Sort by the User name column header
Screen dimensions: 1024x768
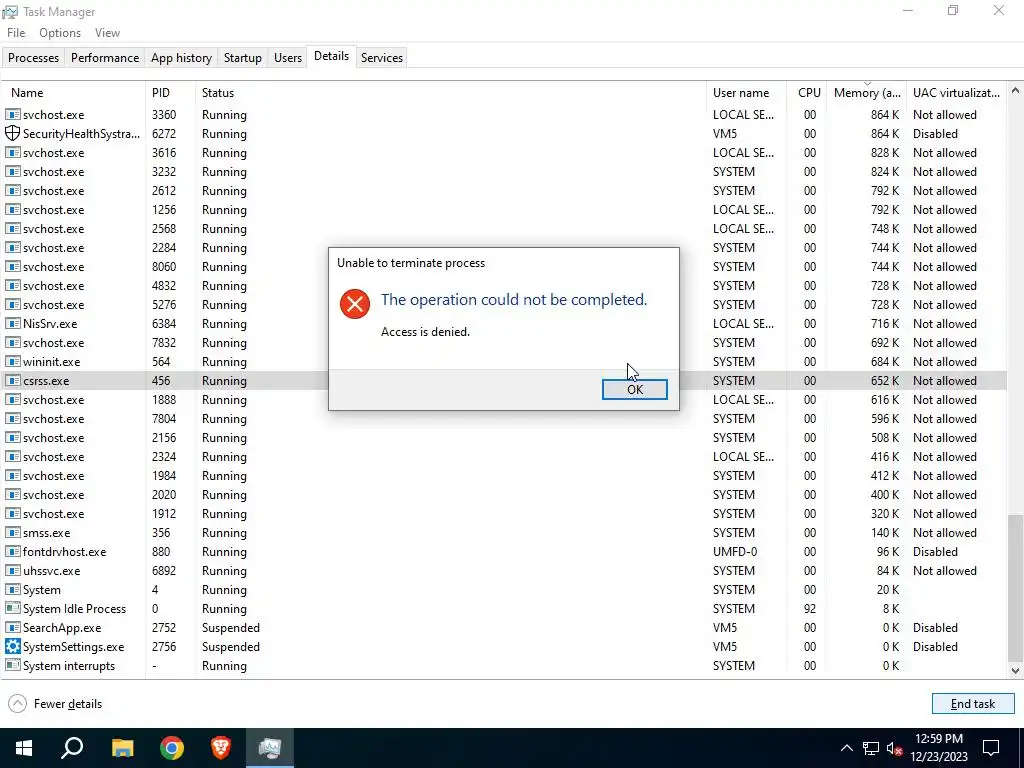pyautogui.click(x=746, y=93)
